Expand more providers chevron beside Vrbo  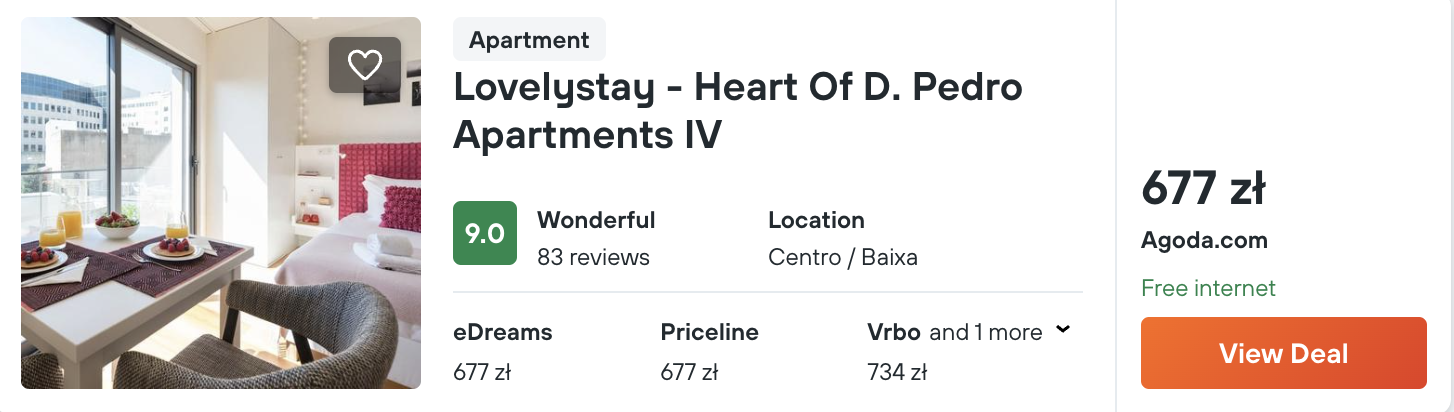click(1063, 330)
